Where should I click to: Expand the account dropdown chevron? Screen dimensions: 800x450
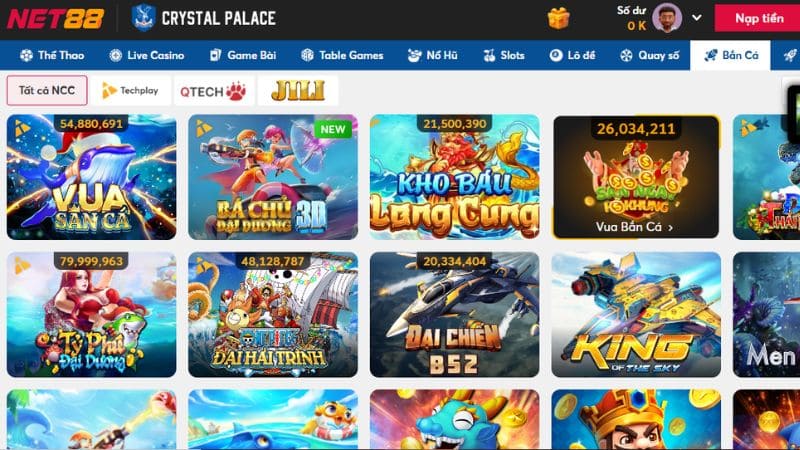point(696,18)
